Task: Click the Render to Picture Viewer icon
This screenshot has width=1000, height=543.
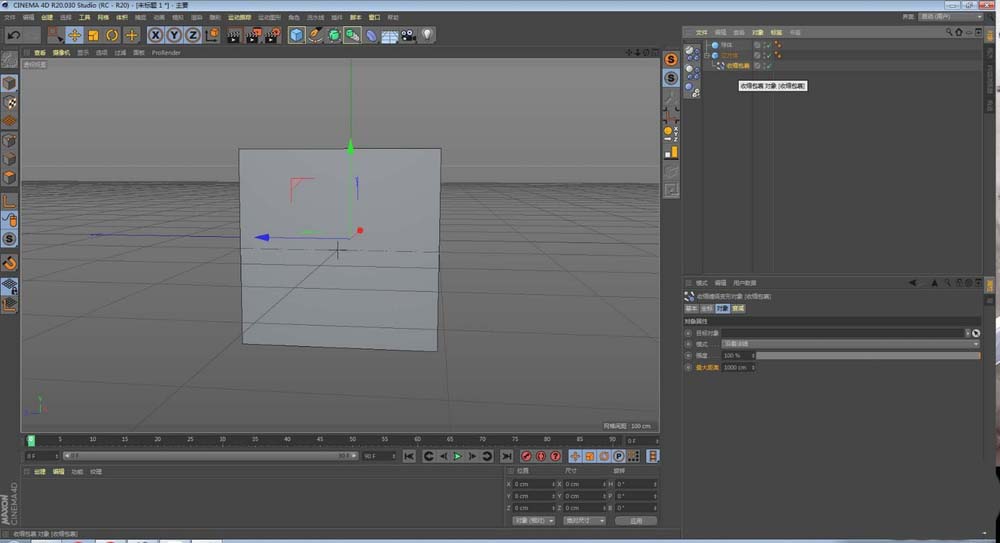Action: pos(253,35)
